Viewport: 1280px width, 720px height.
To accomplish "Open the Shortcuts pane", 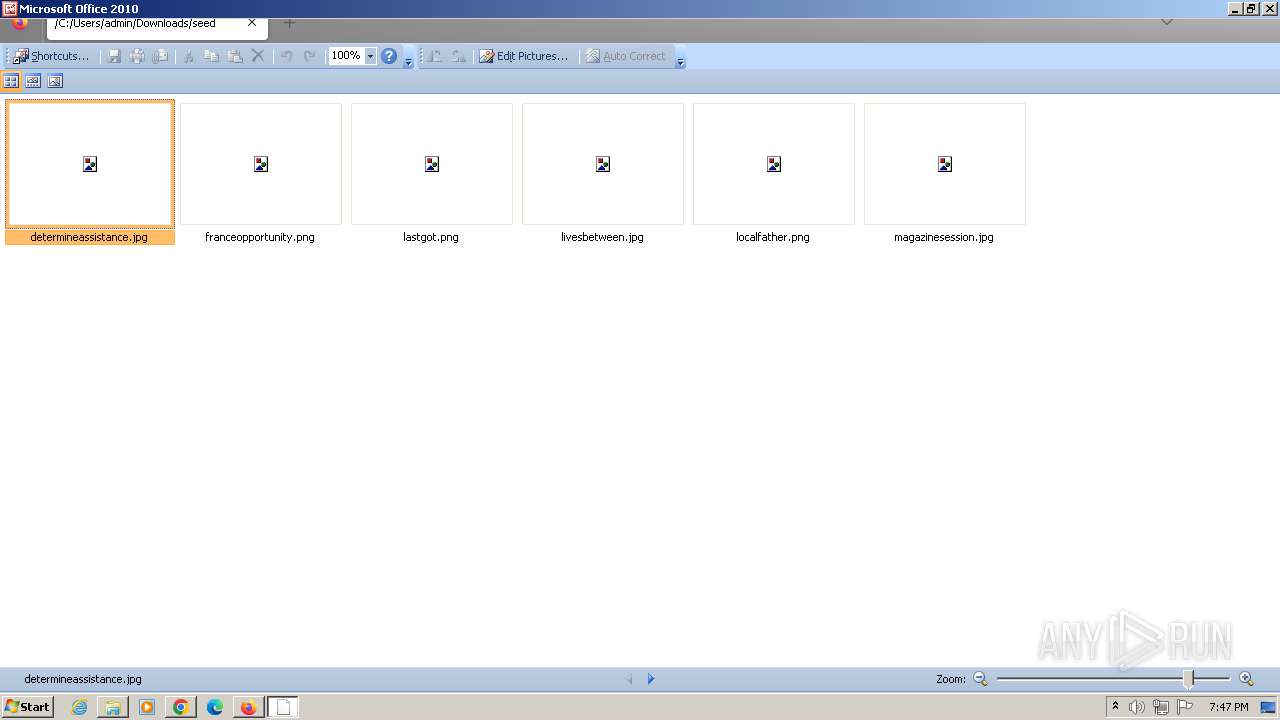I will tap(52, 56).
